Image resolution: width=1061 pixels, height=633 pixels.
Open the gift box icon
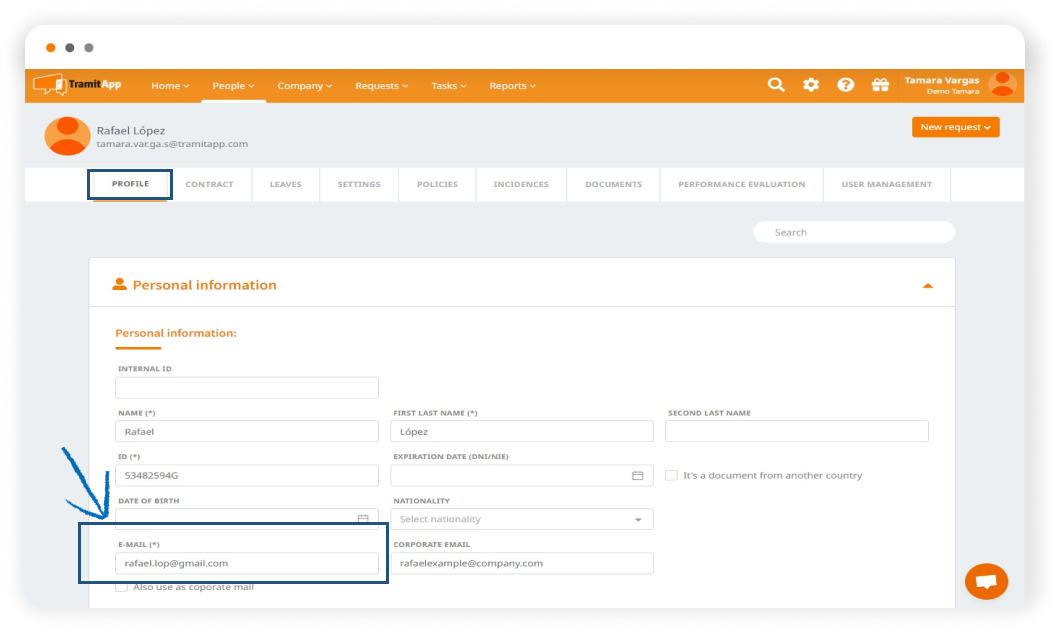(x=880, y=85)
